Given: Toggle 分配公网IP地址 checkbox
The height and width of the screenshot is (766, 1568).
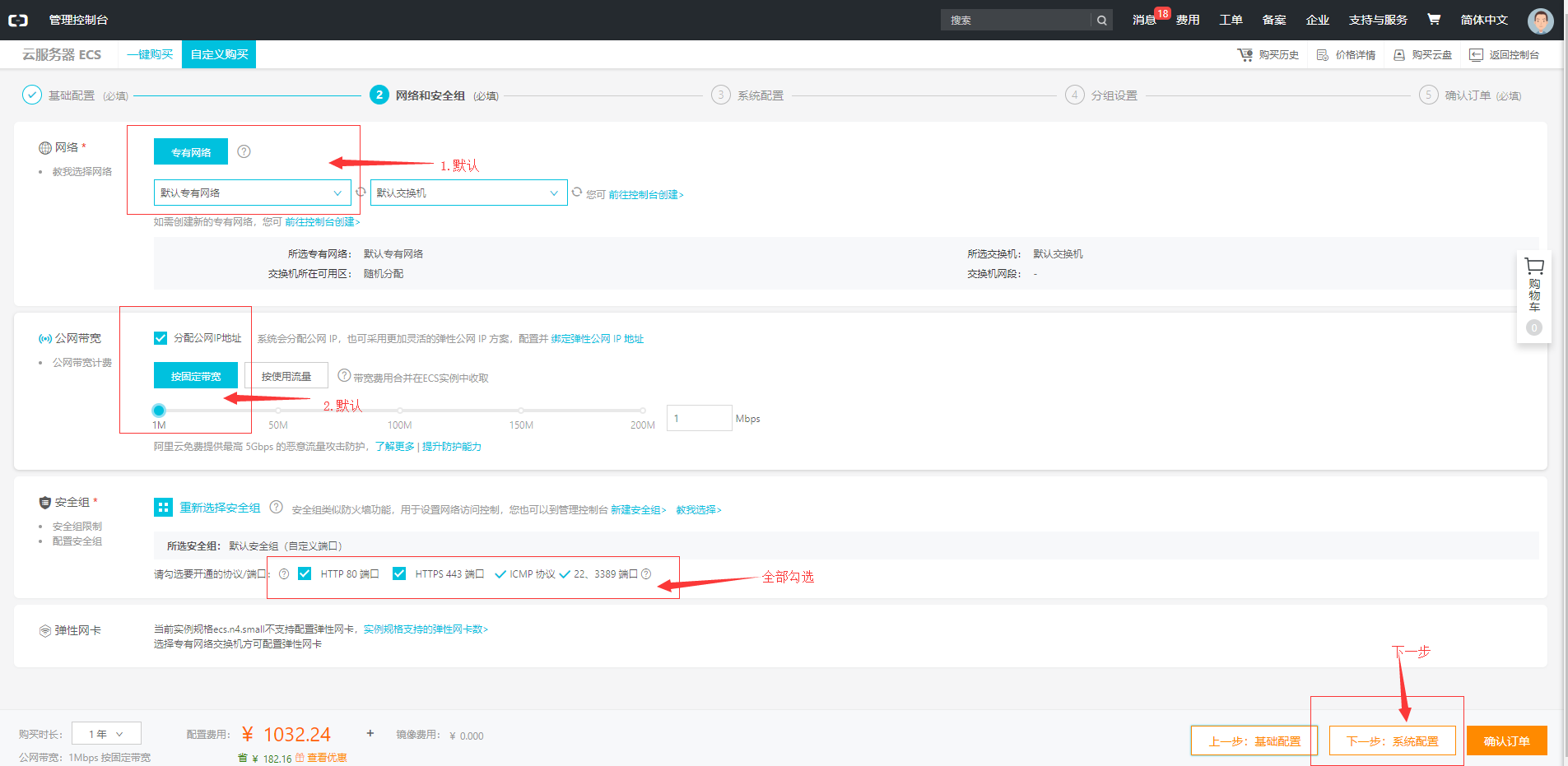Looking at the screenshot, I should point(161,338).
